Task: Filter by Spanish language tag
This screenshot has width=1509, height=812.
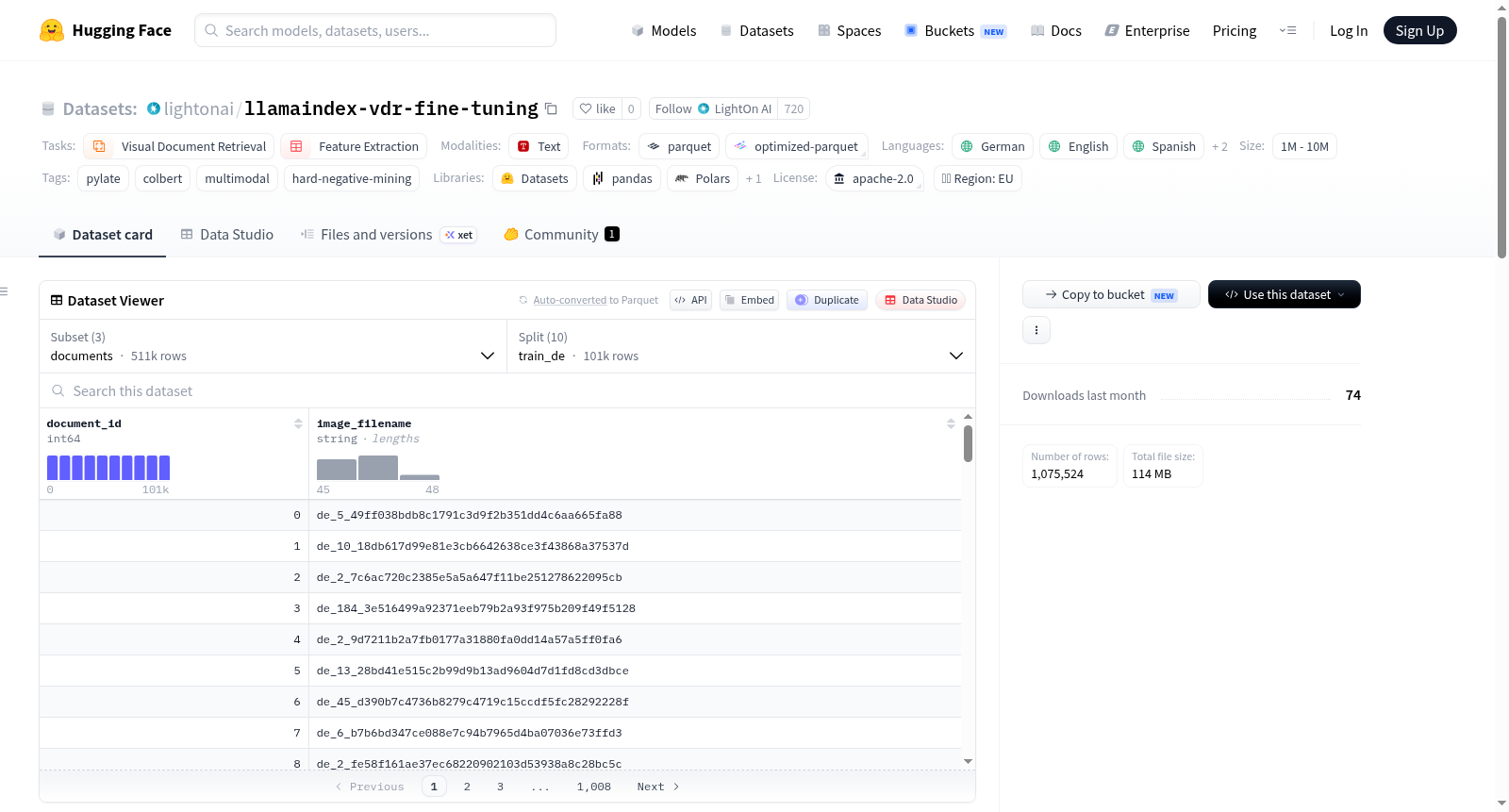Action: (x=1163, y=146)
